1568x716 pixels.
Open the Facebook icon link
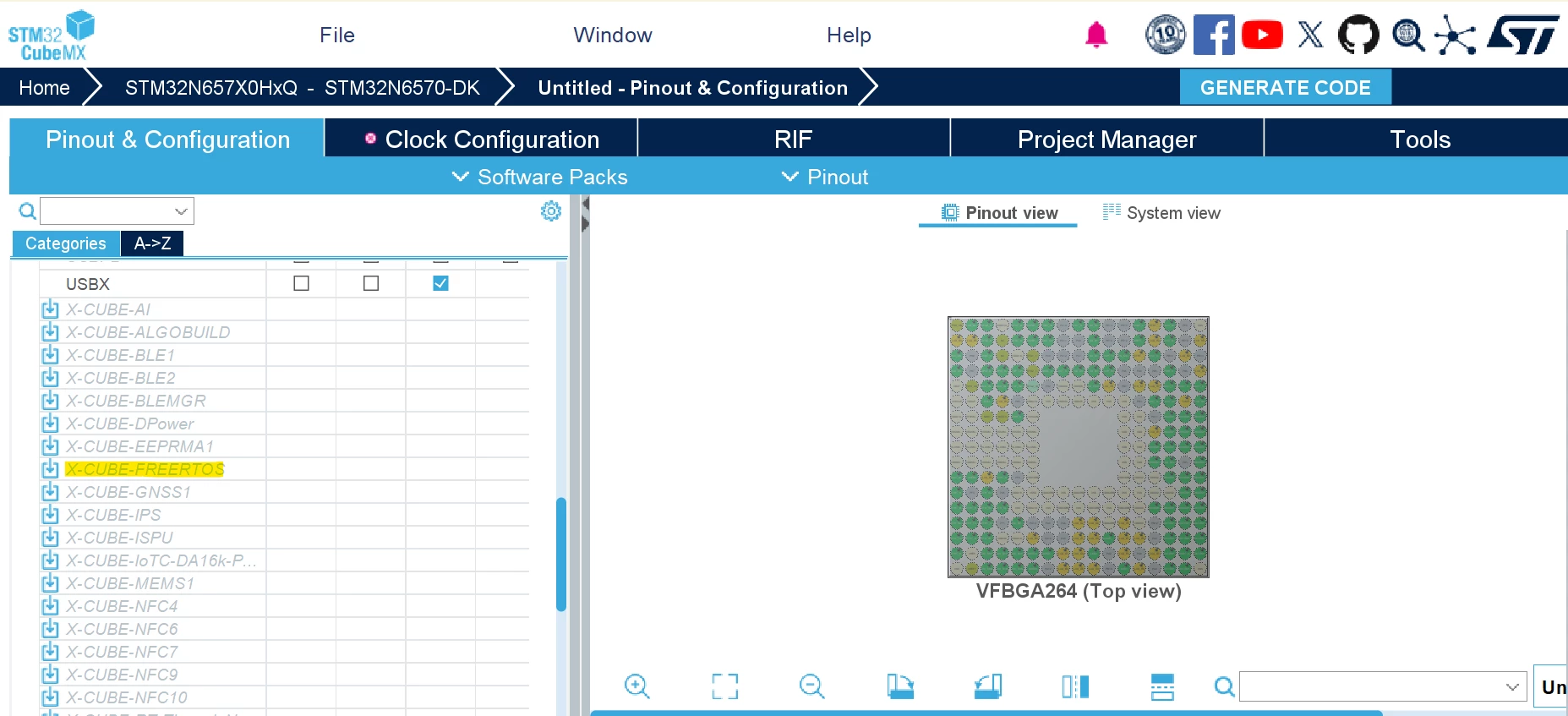click(x=1214, y=35)
